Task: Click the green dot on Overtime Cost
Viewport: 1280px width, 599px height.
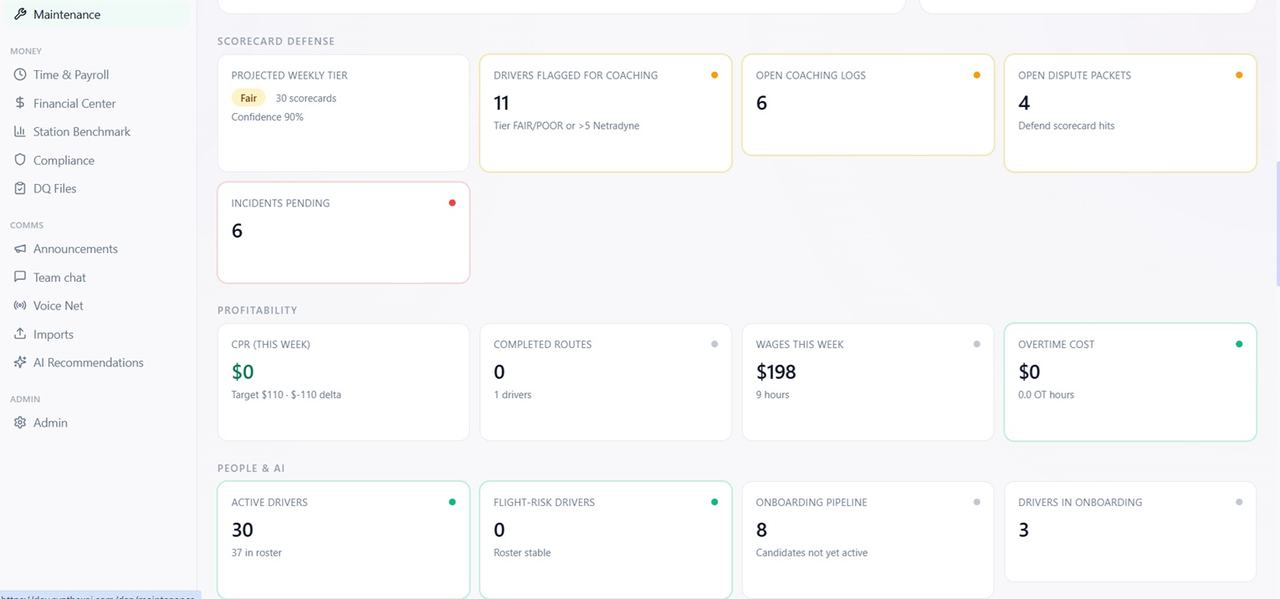Action: point(1239,344)
